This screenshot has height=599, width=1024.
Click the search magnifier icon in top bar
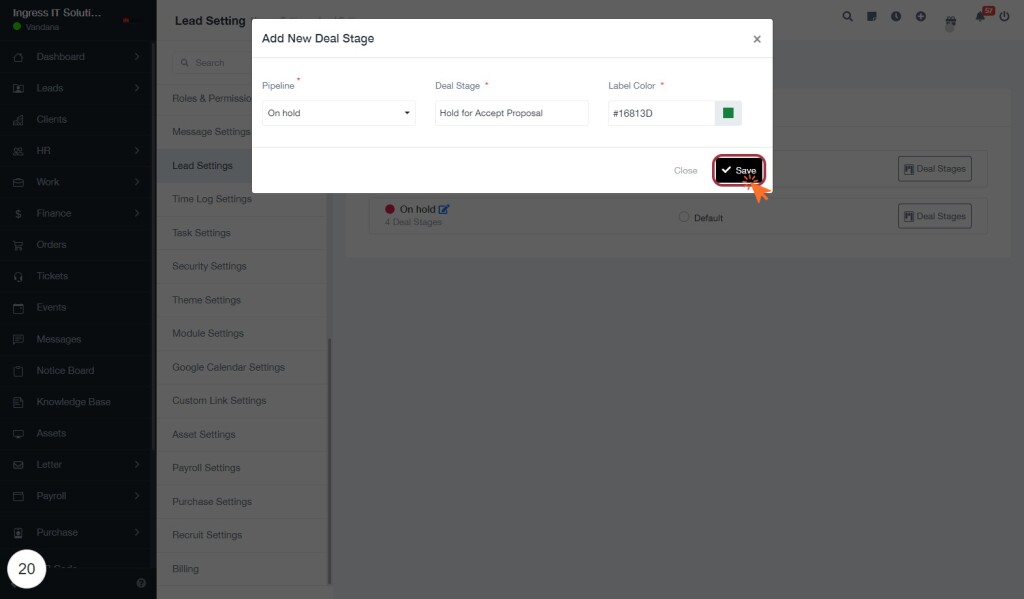[x=847, y=16]
